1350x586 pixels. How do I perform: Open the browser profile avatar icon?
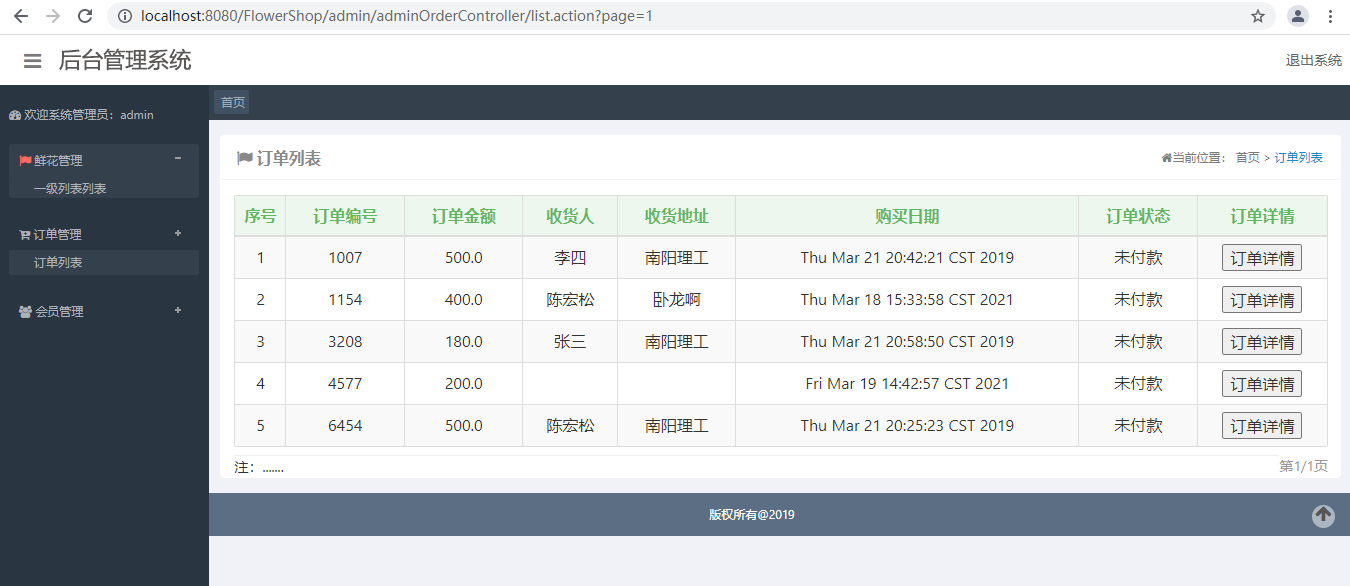pyautogui.click(x=1298, y=16)
